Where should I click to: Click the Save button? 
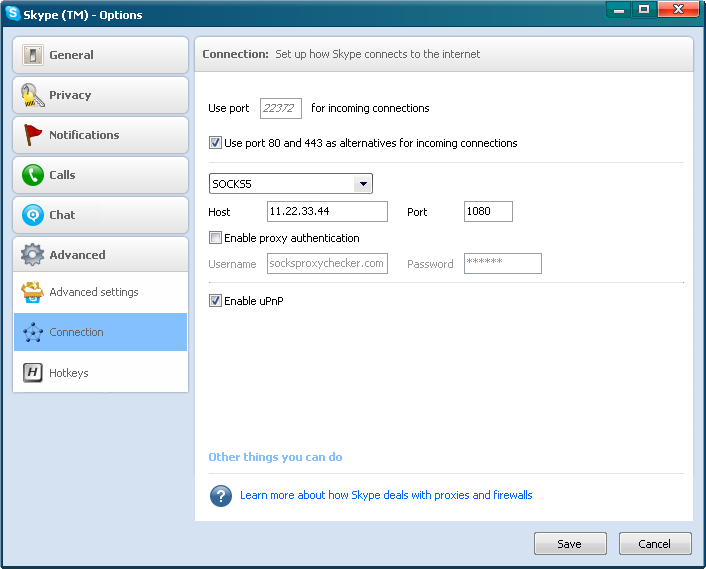570,544
